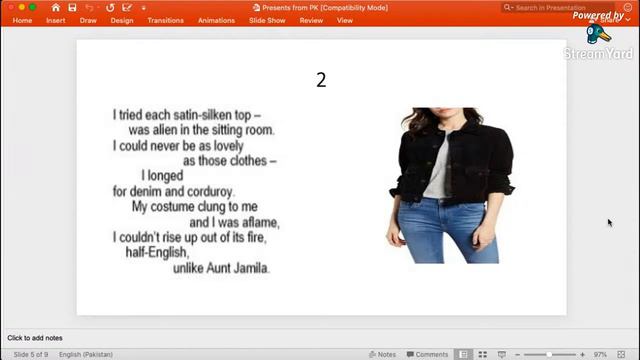Screen dimensions: 640x360
Task: Click poem line 'unlike Aunt Jamila.'
Action: click(221, 268)
